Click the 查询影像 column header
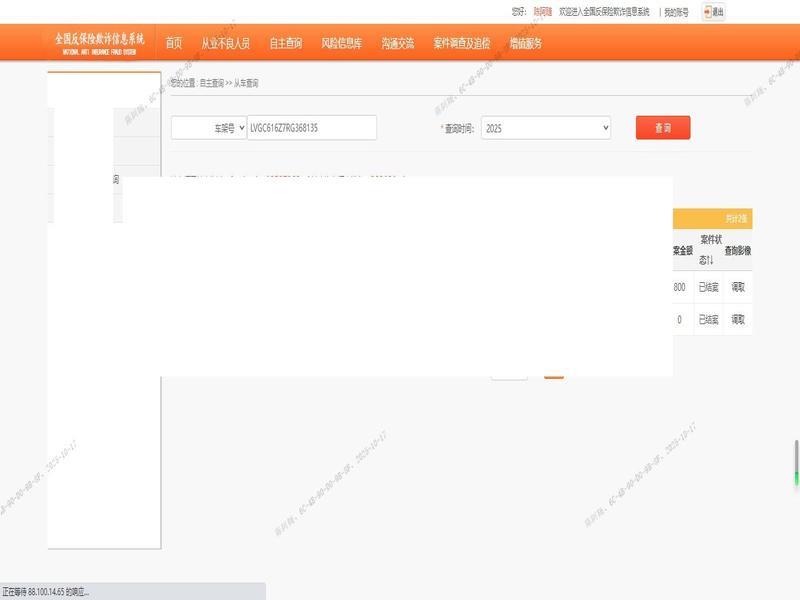Viewport: 800px width, 600px height. point(738,251)
